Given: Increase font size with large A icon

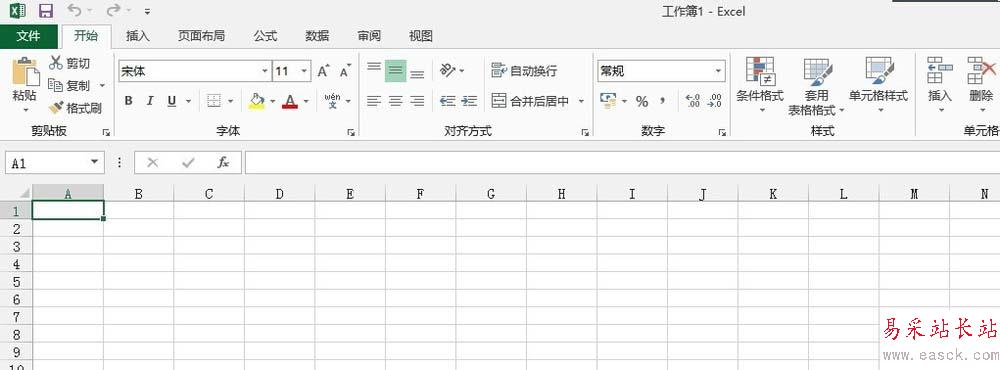Looking at the screenshot, I should pos(323,71).
